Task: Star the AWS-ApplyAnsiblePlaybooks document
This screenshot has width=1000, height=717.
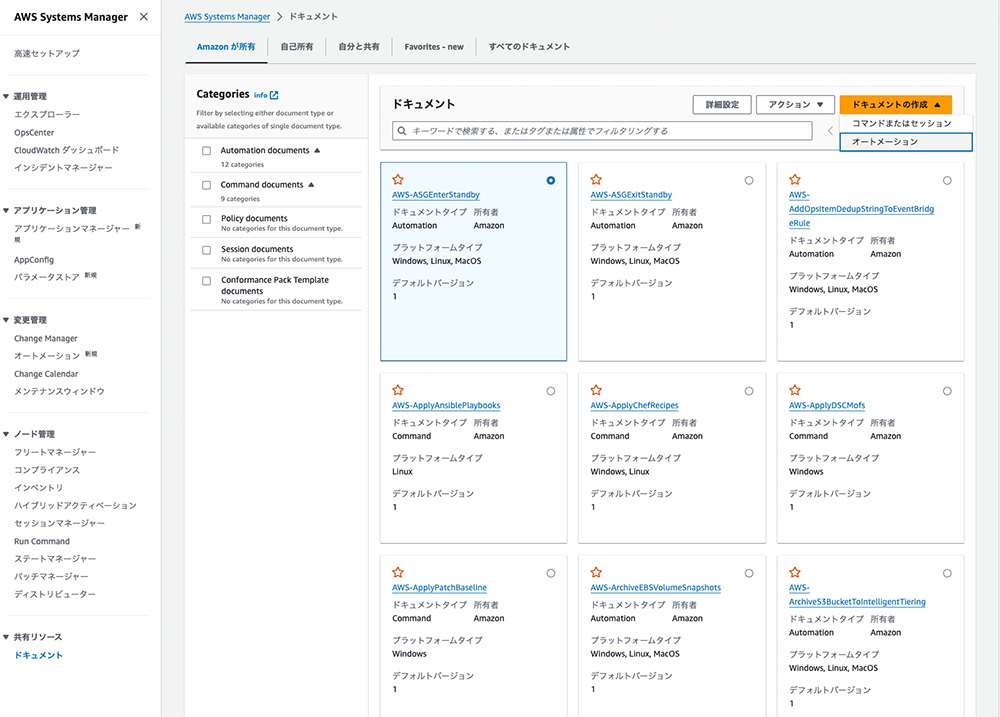Action: (x=398, y=390)
